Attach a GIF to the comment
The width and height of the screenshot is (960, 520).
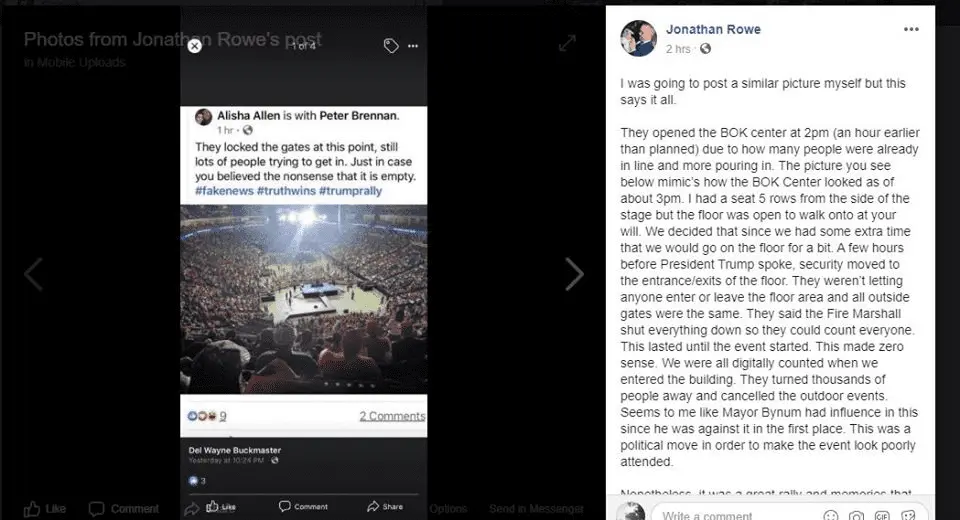point(883,515)
